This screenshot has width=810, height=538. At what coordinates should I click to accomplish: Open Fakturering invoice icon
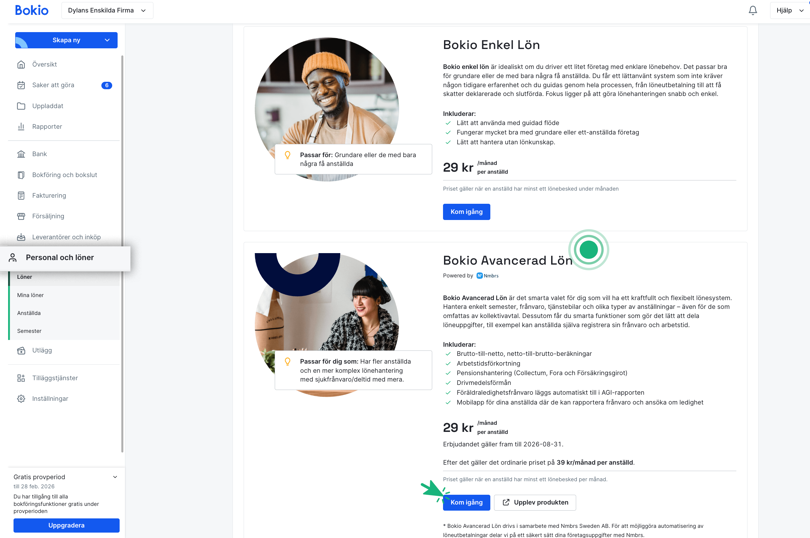click(x=21, y=195)
